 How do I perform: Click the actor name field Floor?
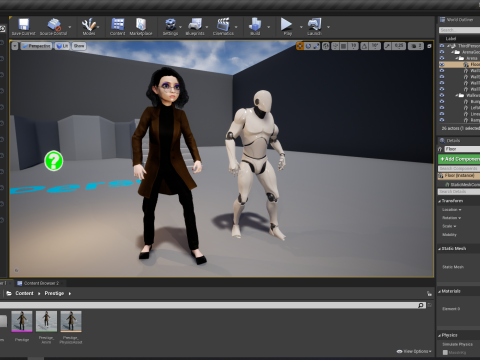[x=462, y=149]
